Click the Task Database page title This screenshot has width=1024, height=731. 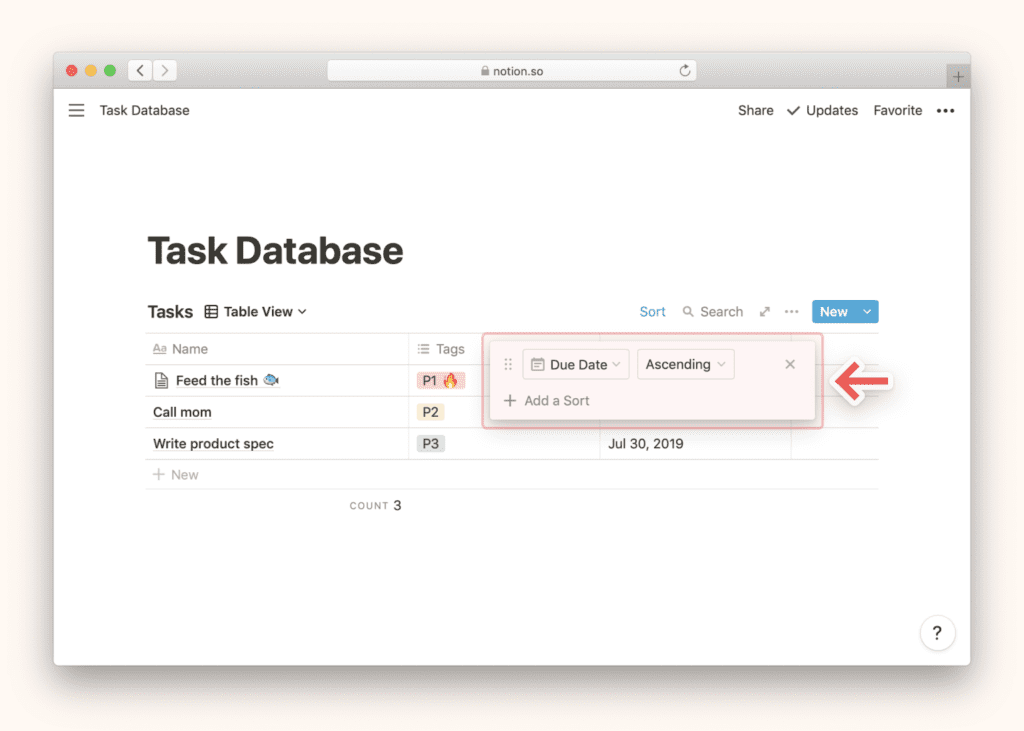tap(275, 251)
